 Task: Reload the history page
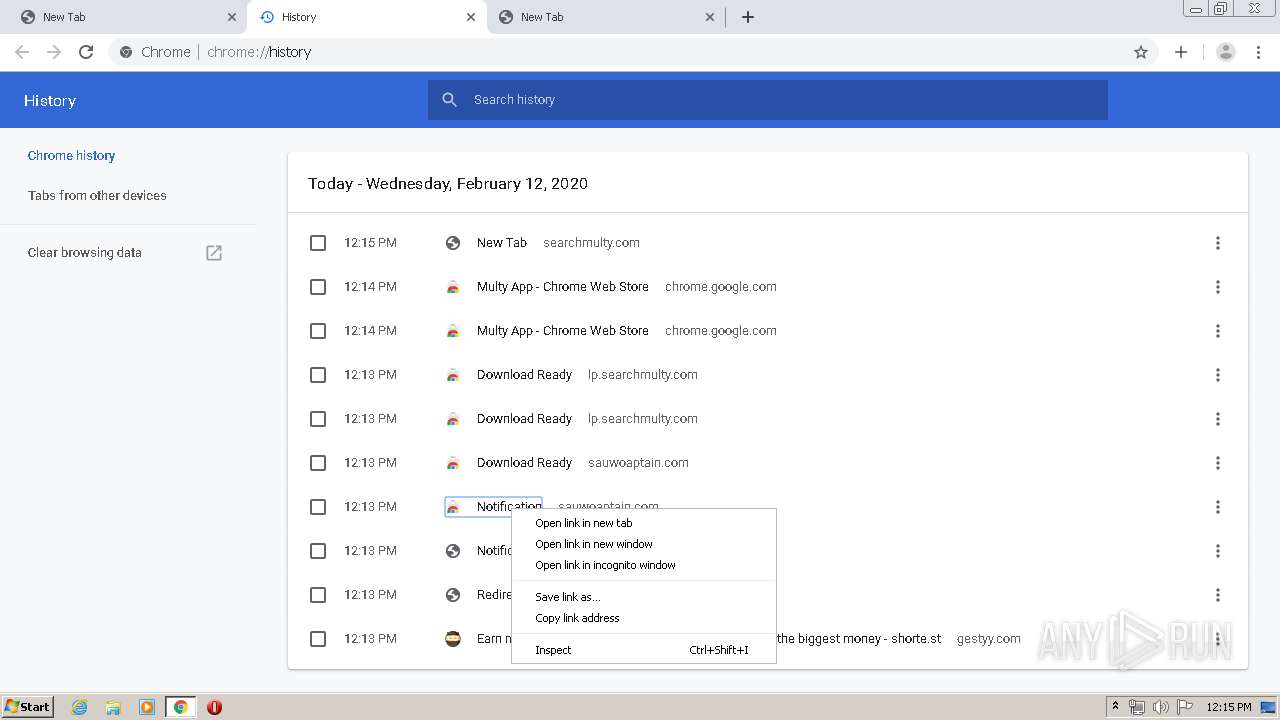[x=86, y=52]
